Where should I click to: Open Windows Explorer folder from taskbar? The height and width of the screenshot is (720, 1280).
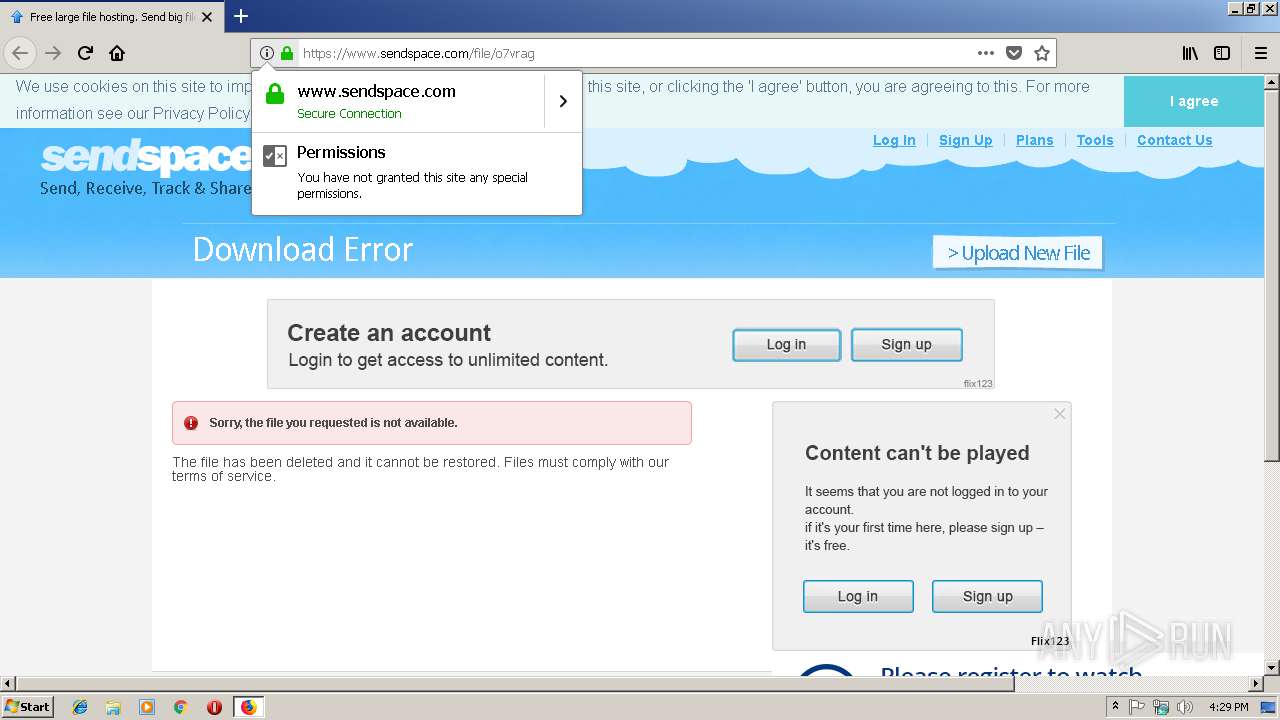coord(113,707)
